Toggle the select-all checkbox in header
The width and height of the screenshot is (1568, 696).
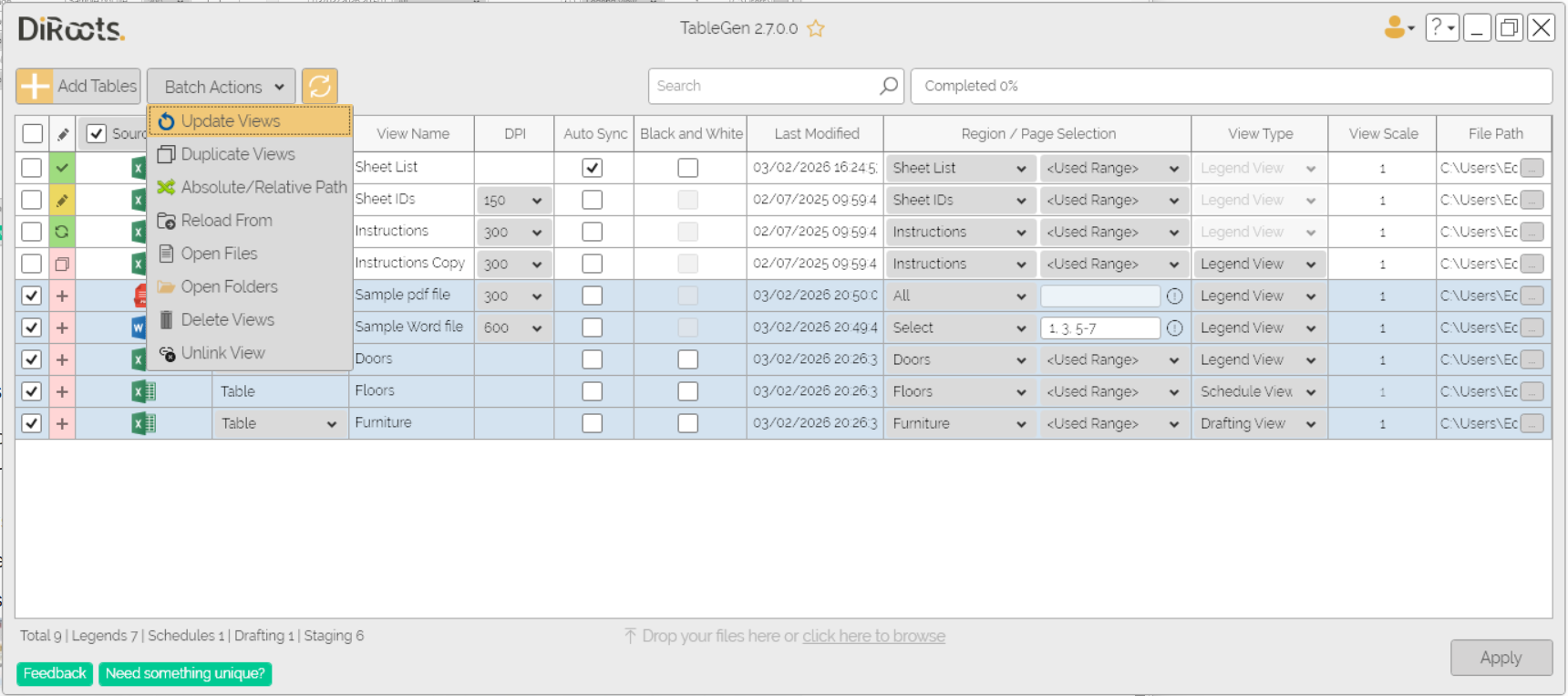[x=33, y=134]
